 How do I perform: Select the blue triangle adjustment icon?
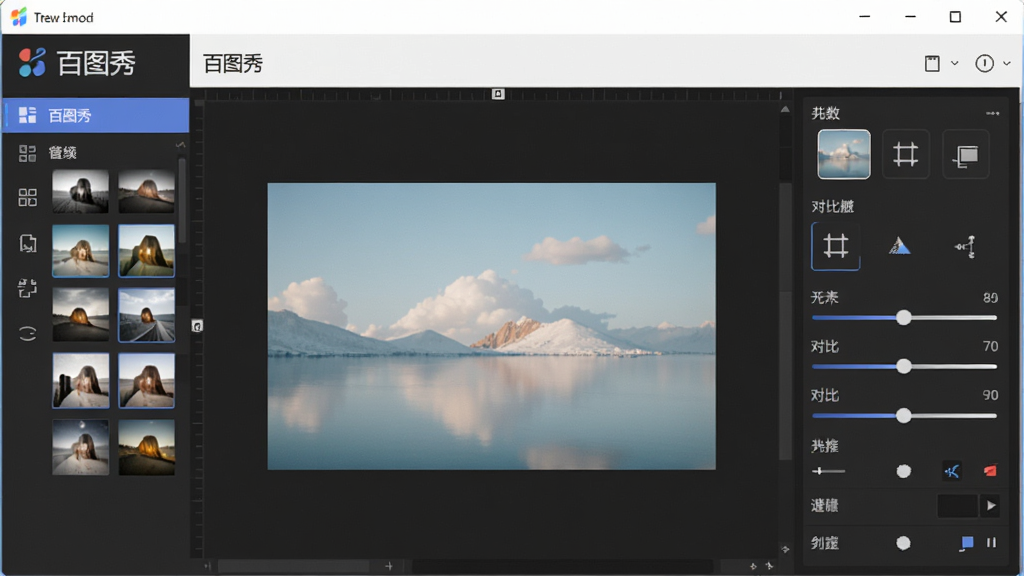click(899, 246)
